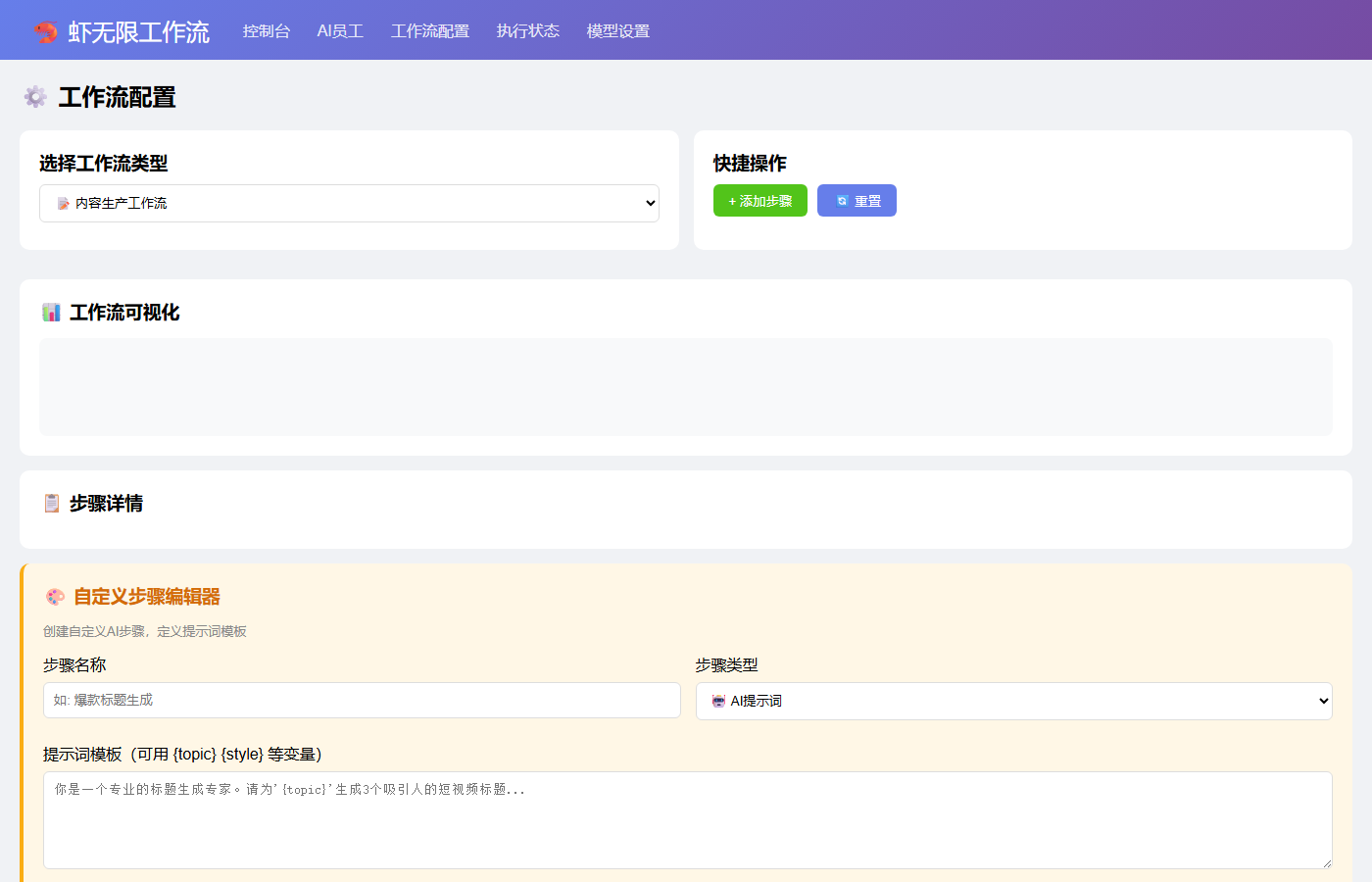This screenshot has height=882, width=1372.
Task: Switch to the 模型设置 page
Action: [x=618, y=31]
